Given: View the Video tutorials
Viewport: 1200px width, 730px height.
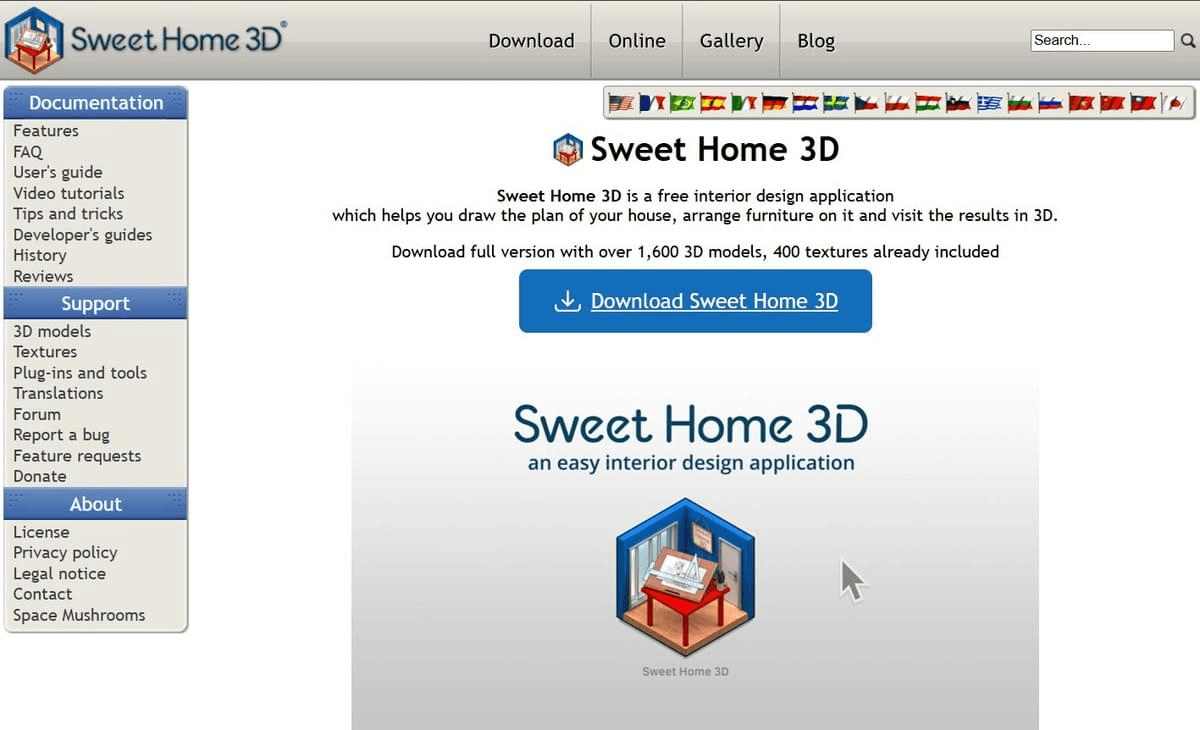Looking at the screenshot, I should (69, 193).
